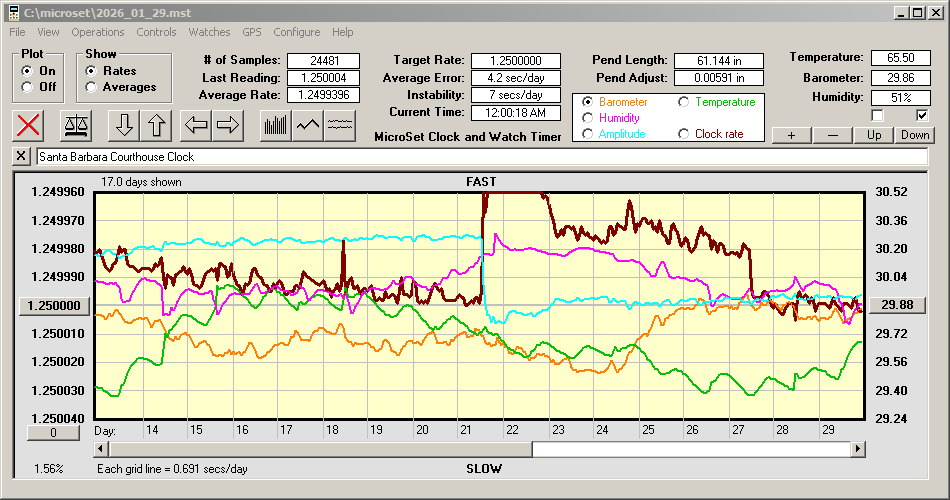Select the zigzag line graph icon
The image size is (950, 500).
308,125
